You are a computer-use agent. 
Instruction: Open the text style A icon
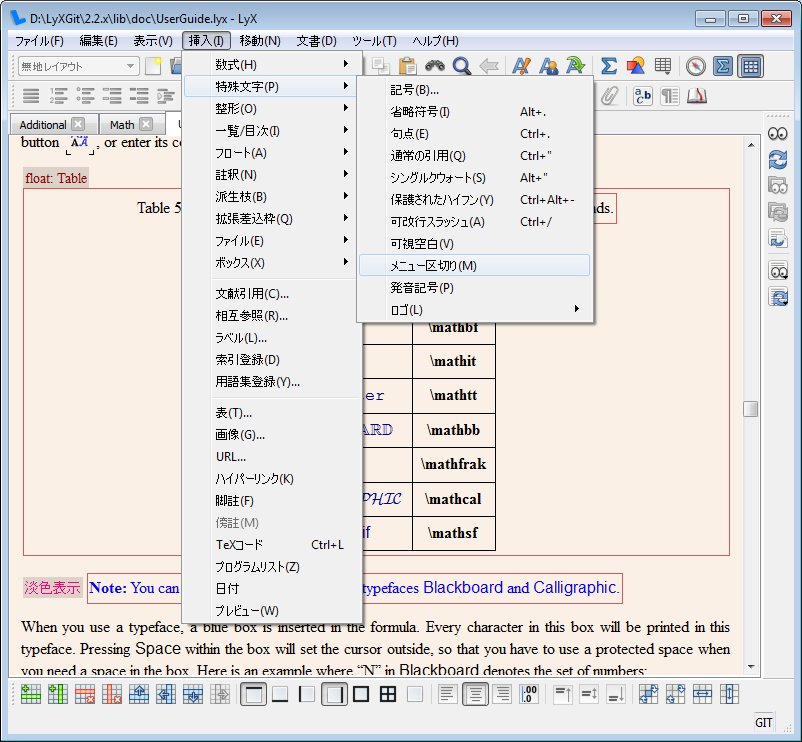click(521, 66)
